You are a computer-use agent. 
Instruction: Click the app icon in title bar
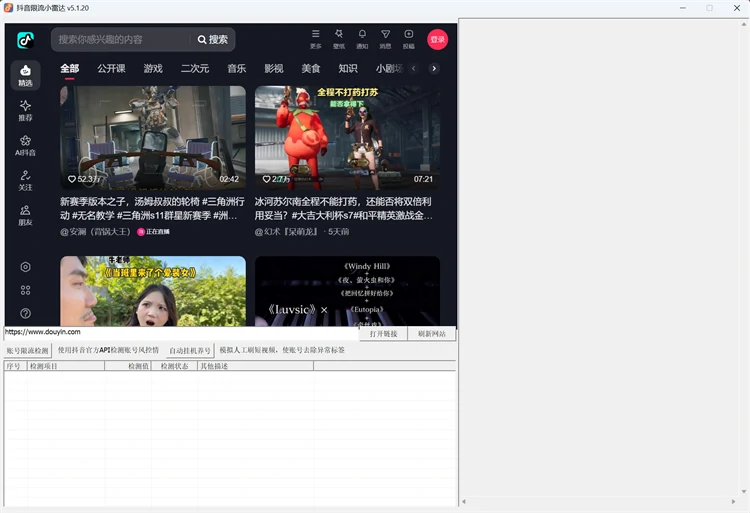(9, 8)
